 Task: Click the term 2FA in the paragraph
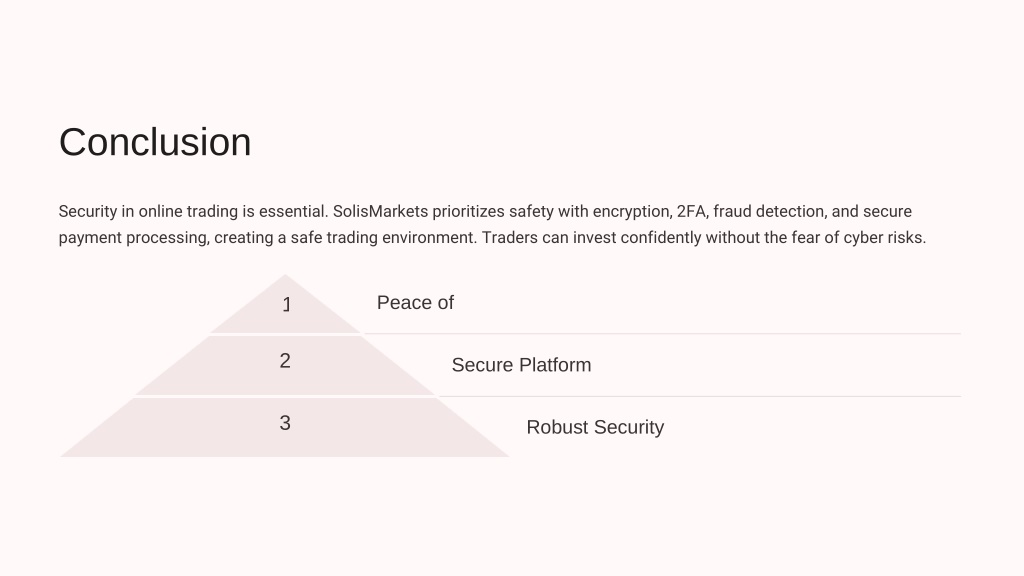coord(692,212)
